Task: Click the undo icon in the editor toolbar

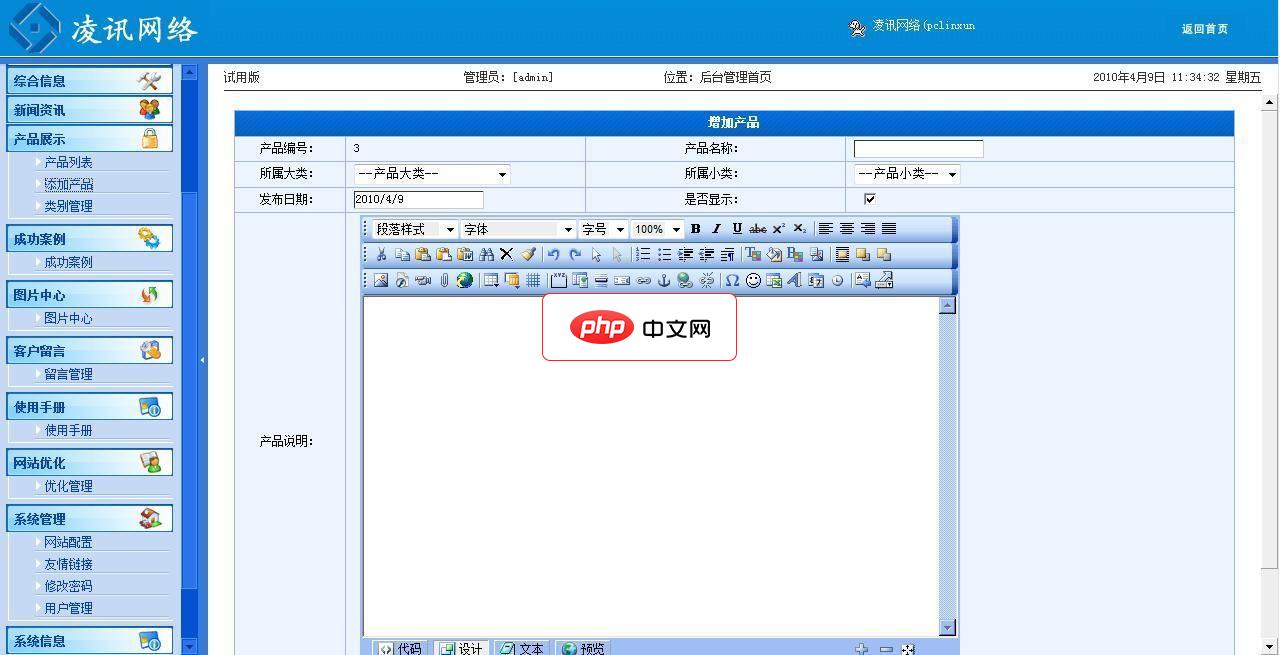Action: [x=554, y=253]
